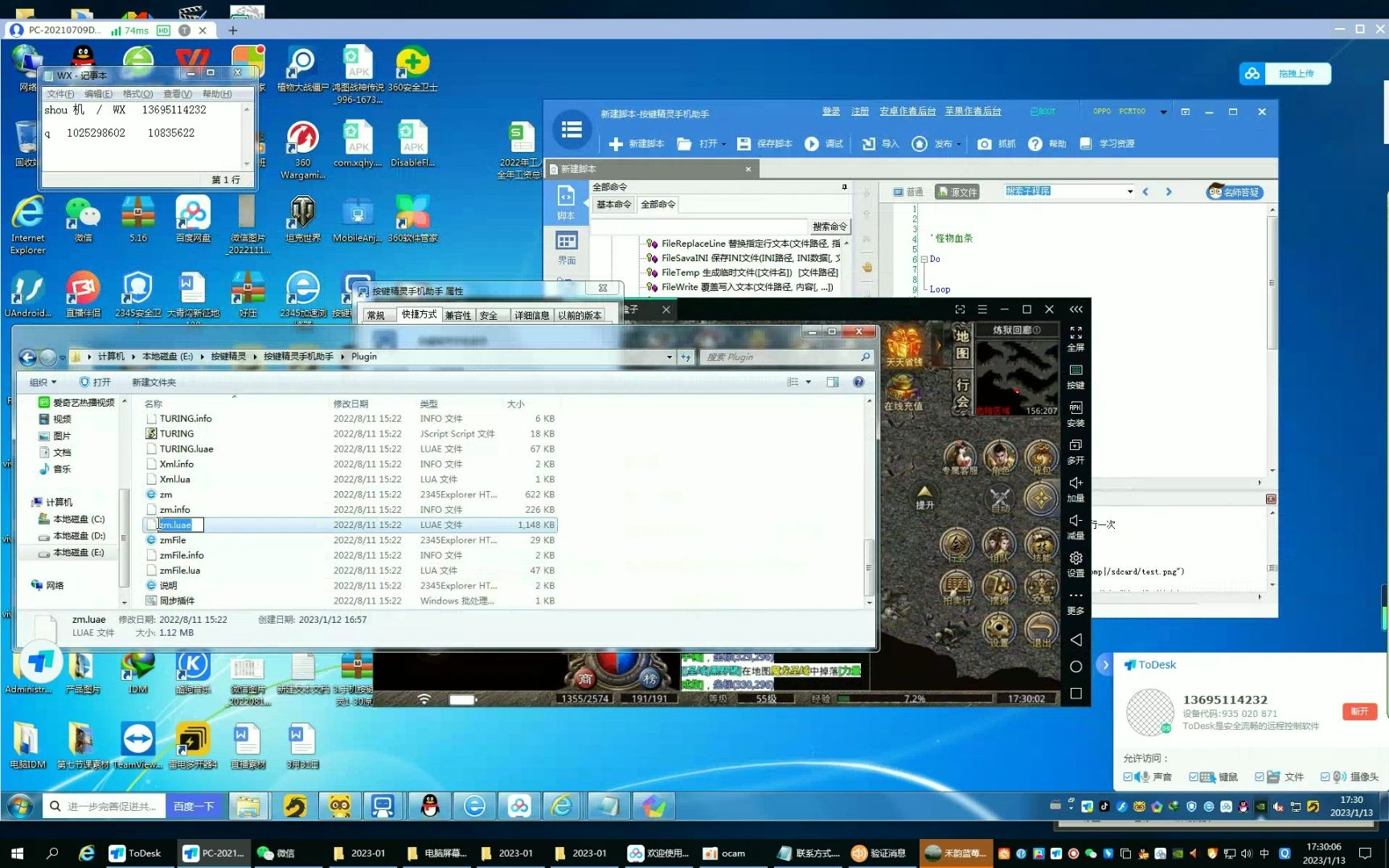Click the 登录 link
The width and height of the screenshot is (1389, 868).
pos(831,111)
